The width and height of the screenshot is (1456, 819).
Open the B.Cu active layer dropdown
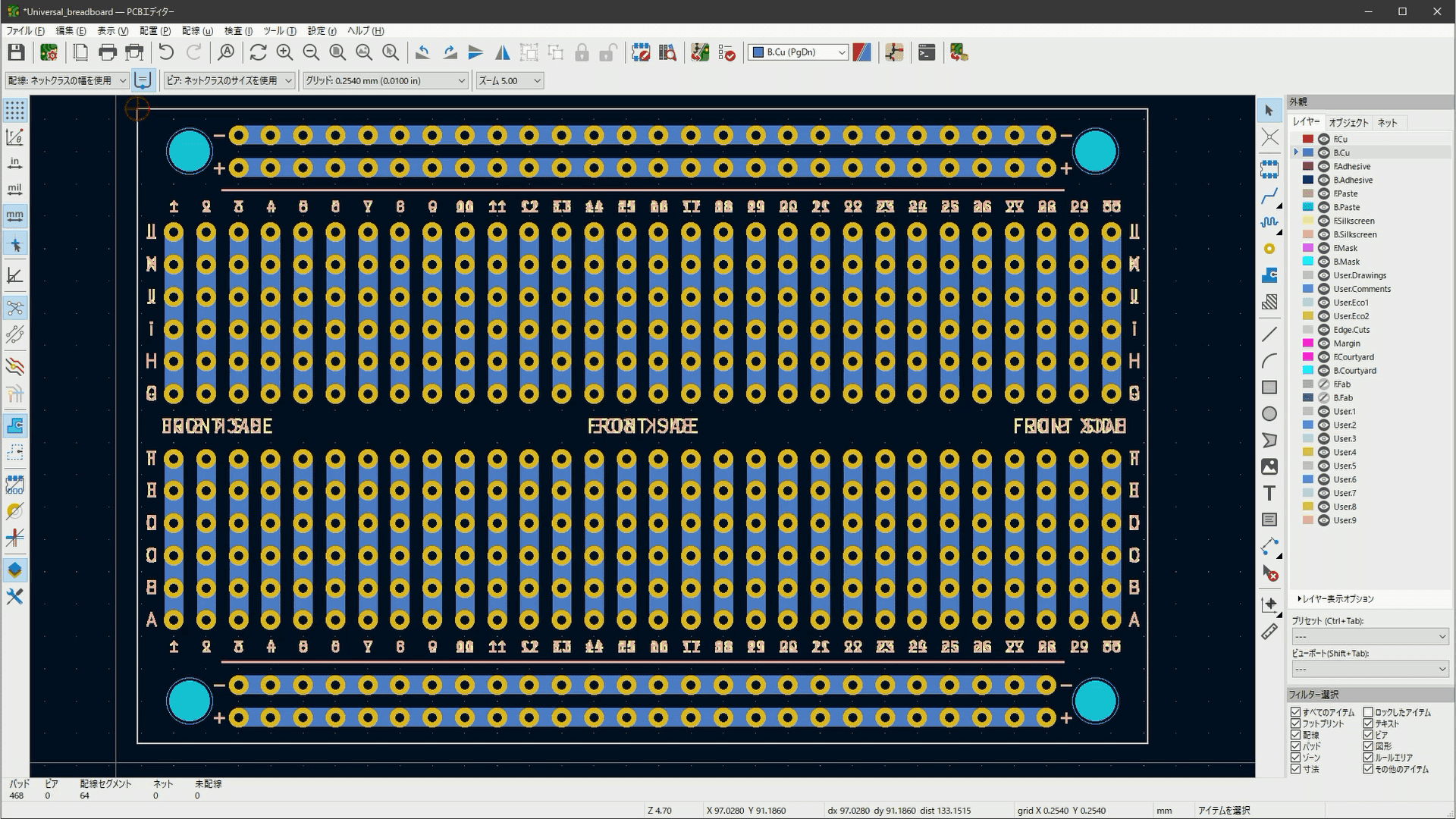(798, 52)
